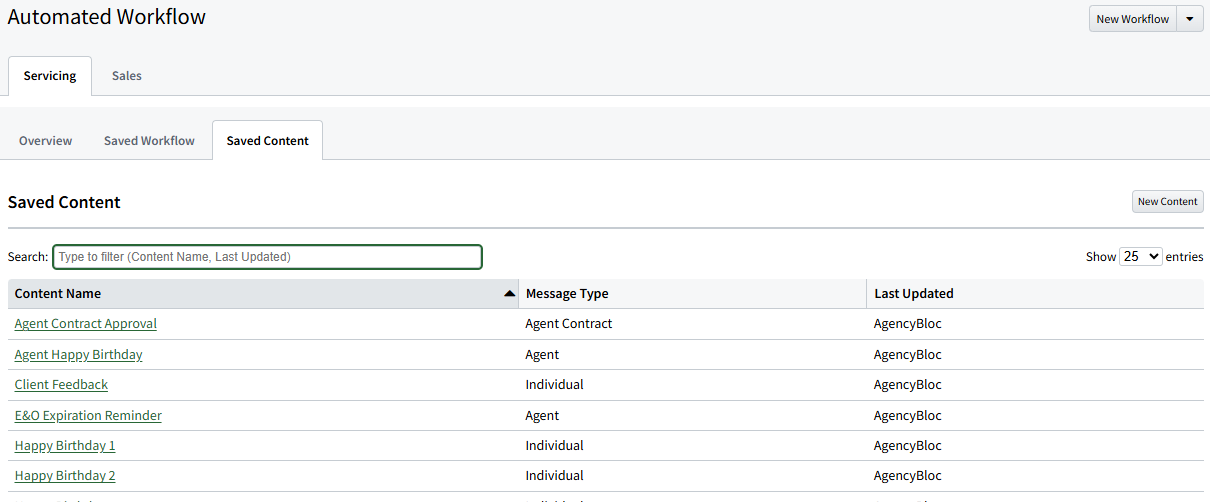Open the Agent Happy Birthday link

[78, 355]
